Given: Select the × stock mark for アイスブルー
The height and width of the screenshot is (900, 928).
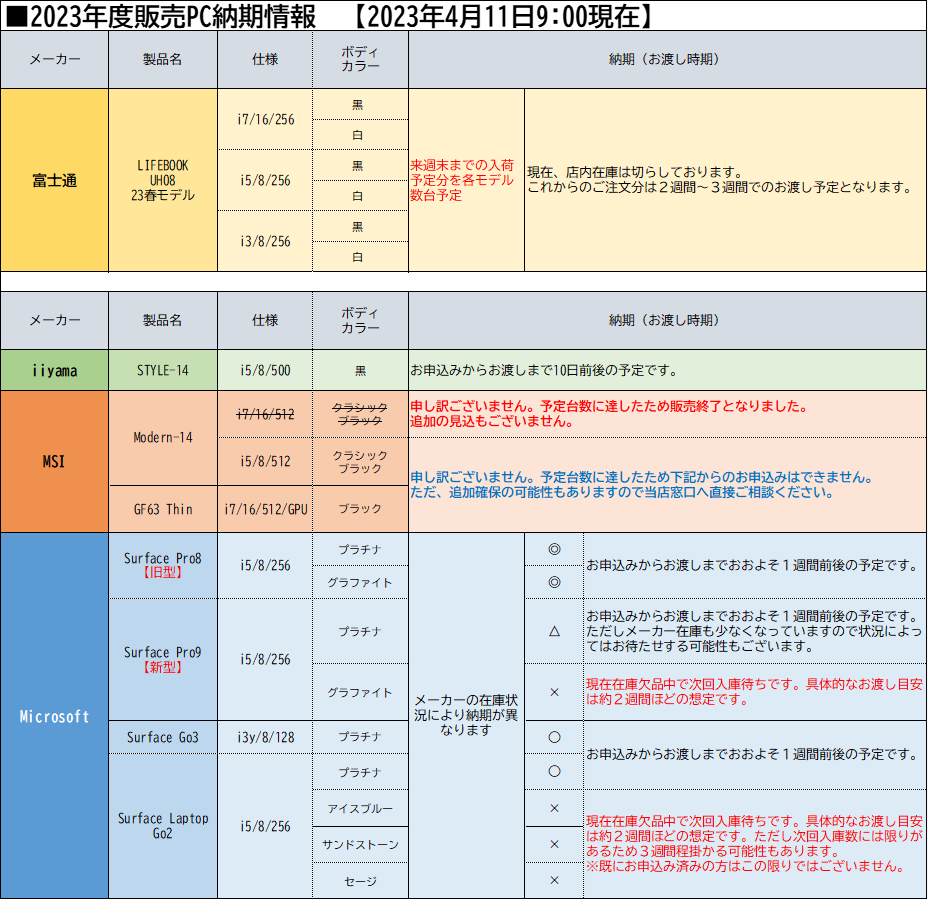Looking at the screenshot, I should click(555, 808).
